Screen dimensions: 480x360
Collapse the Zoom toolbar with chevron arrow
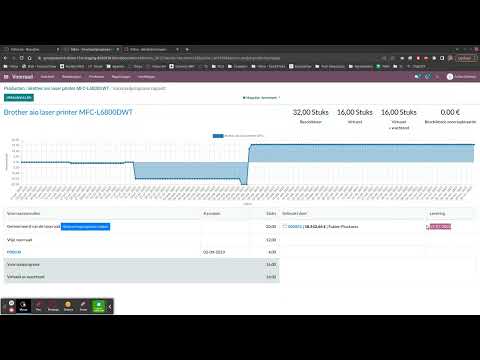point(110,306)
